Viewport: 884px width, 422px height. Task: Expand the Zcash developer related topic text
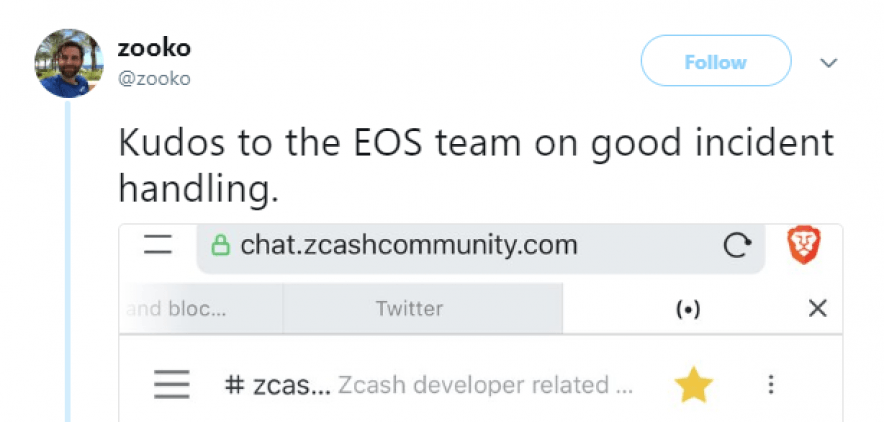pyautogui.click(x=484, y=385)
